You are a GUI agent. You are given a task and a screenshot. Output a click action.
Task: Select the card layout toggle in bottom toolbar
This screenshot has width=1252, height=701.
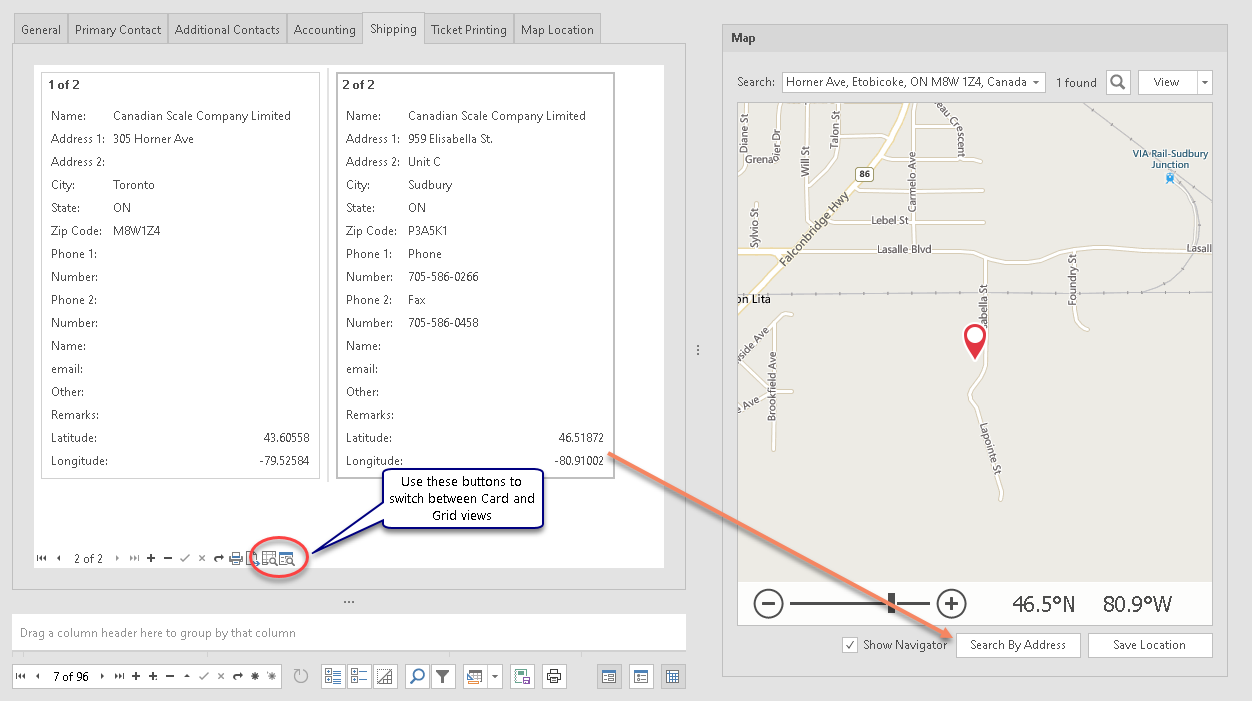[608, 677]
